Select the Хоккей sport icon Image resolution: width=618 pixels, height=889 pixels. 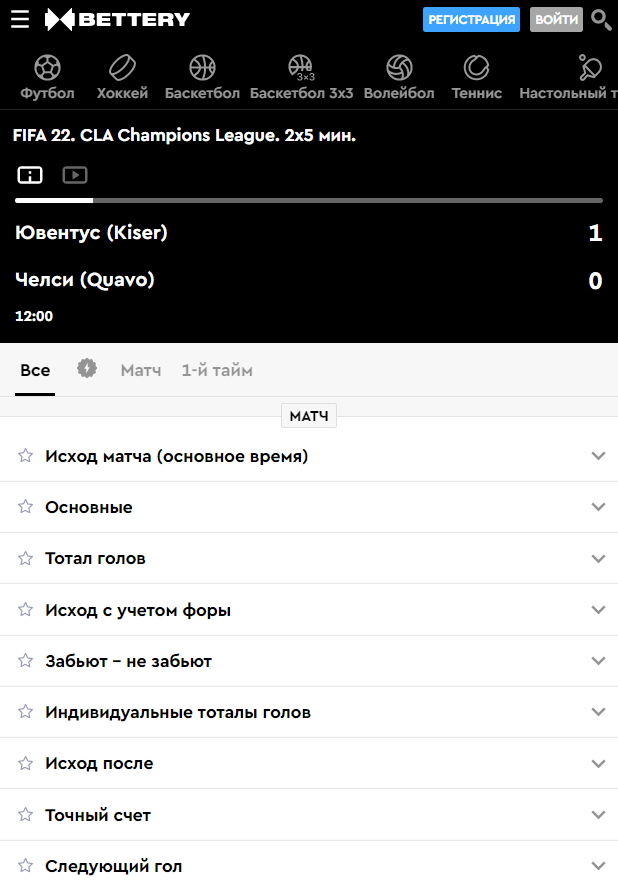click(x=122, y=68)
